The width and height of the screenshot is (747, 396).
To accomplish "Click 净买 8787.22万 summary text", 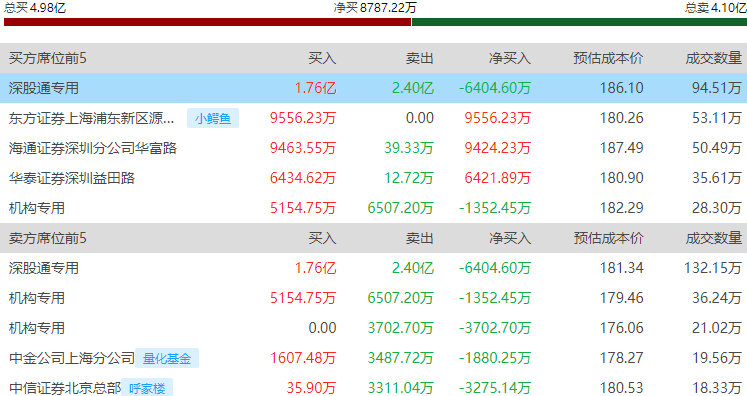I will 375,7.
